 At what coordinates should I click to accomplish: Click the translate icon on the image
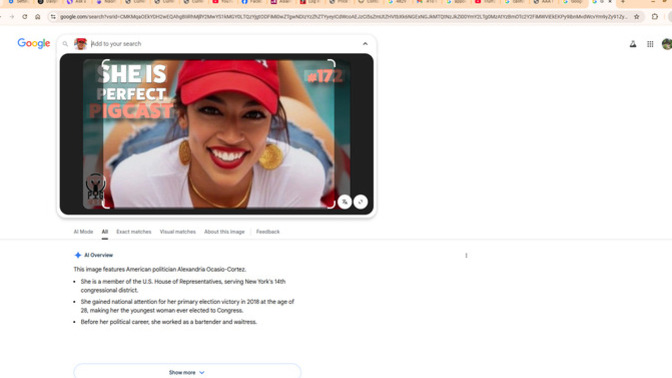coord(345,202)
